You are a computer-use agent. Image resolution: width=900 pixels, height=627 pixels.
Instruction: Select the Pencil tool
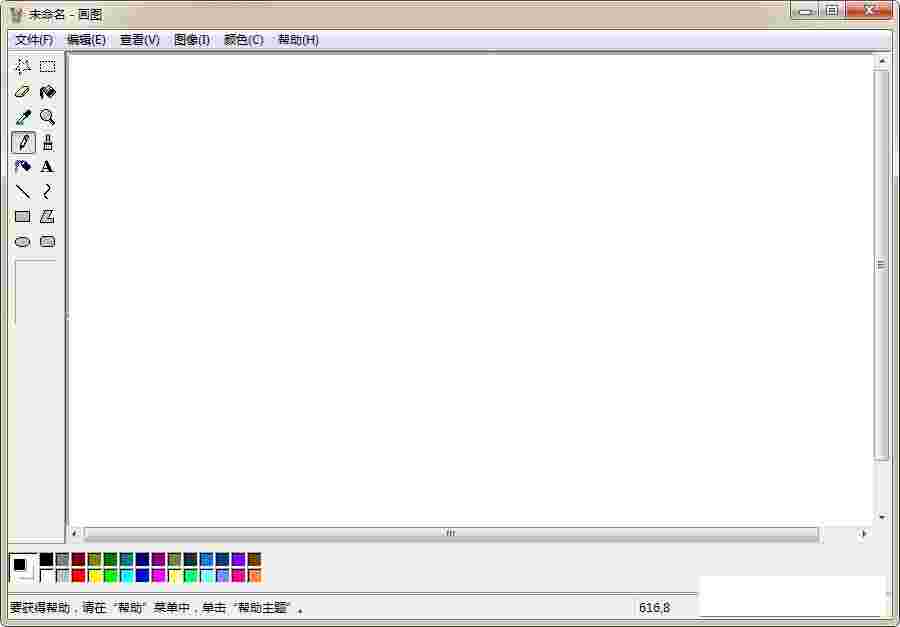(22, 141)
